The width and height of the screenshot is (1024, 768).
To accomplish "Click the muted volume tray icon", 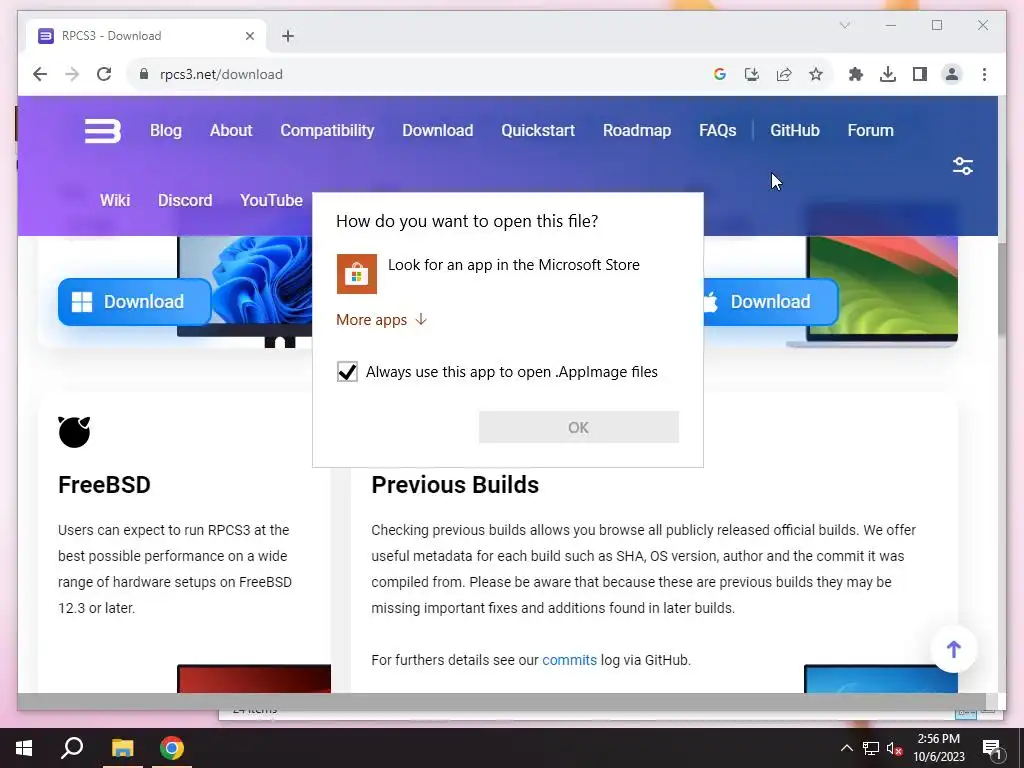I will pyautogui.click(x=894, y=748).
